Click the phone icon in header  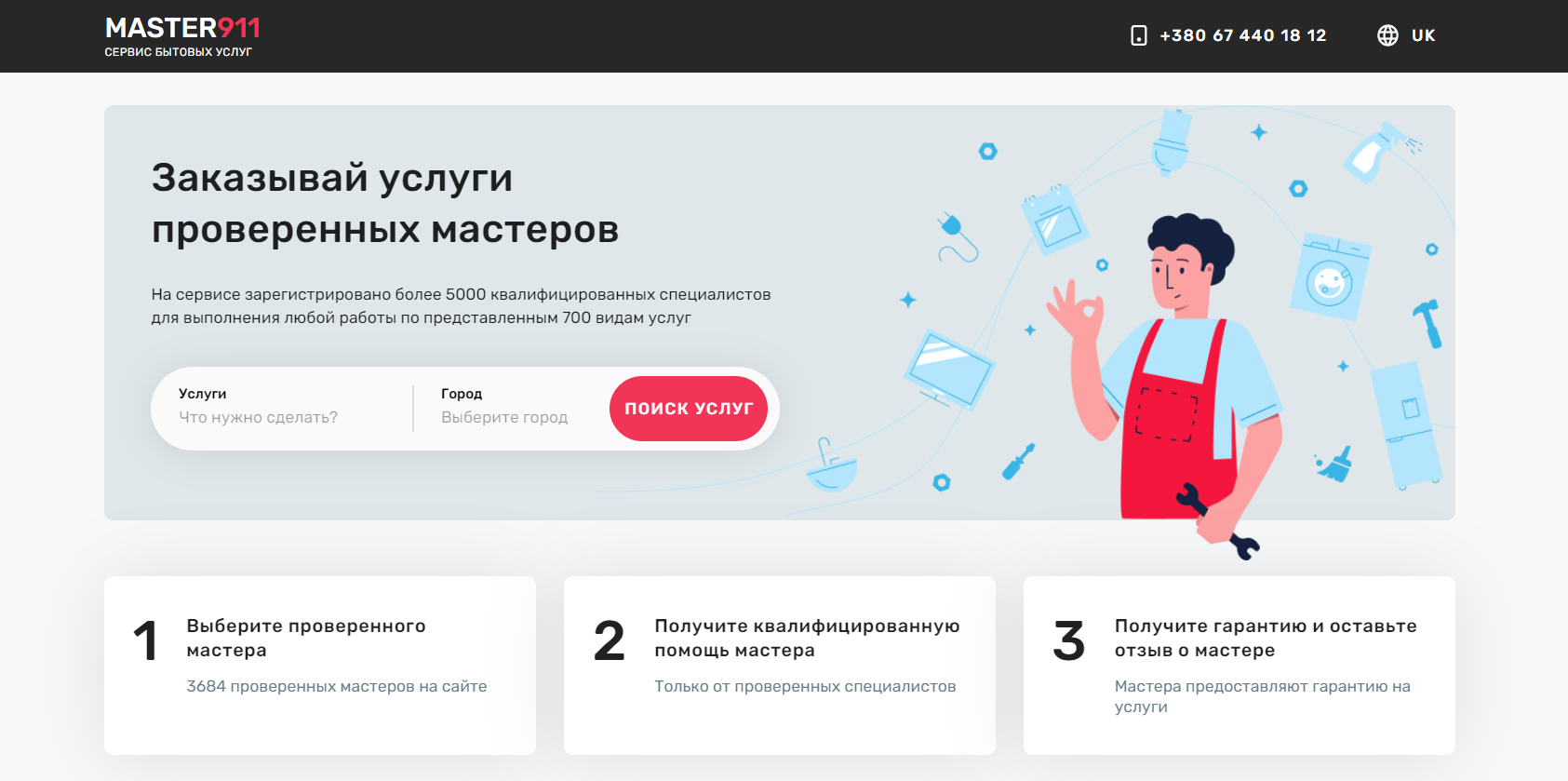[x=1138, y=35]
